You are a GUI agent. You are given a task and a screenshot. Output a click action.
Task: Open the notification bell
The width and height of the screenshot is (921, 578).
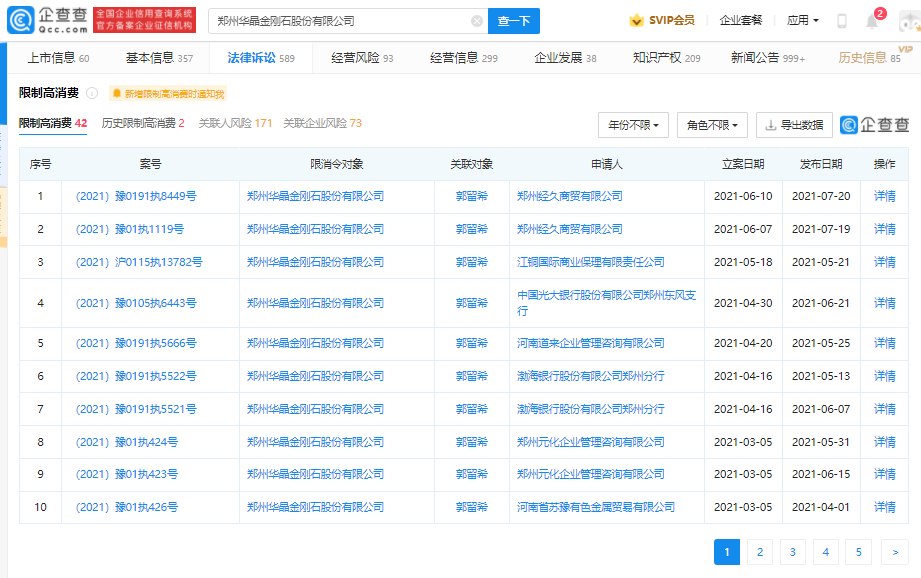(872, 21)
